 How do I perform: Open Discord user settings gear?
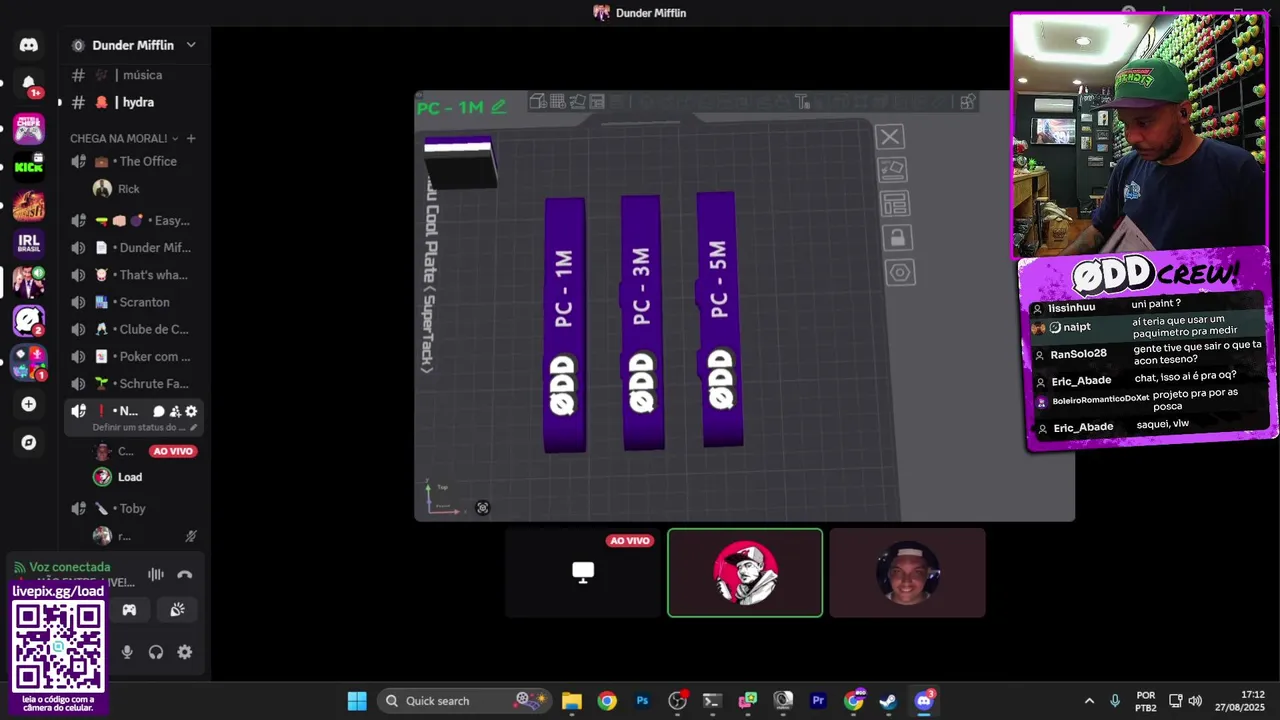[x=185, y=652]
